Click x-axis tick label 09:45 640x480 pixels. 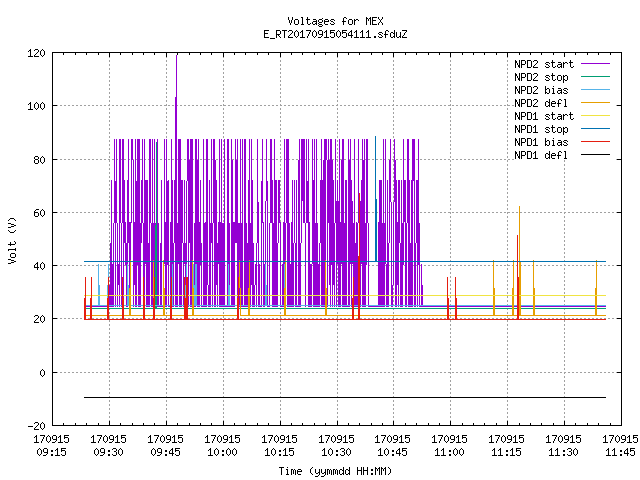point(165,452)
